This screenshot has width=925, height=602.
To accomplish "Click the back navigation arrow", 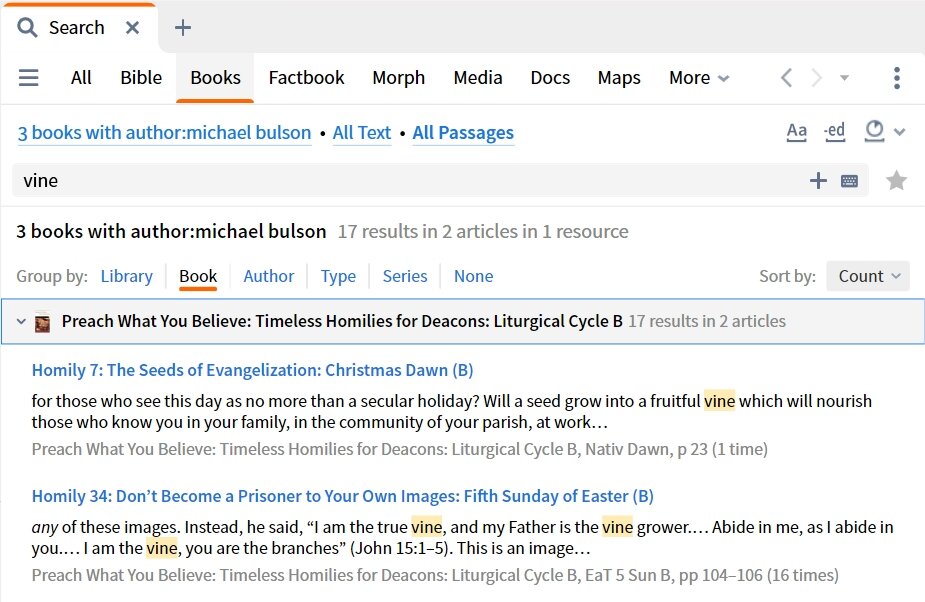I will pyautogui.click(x=786, y=78).
